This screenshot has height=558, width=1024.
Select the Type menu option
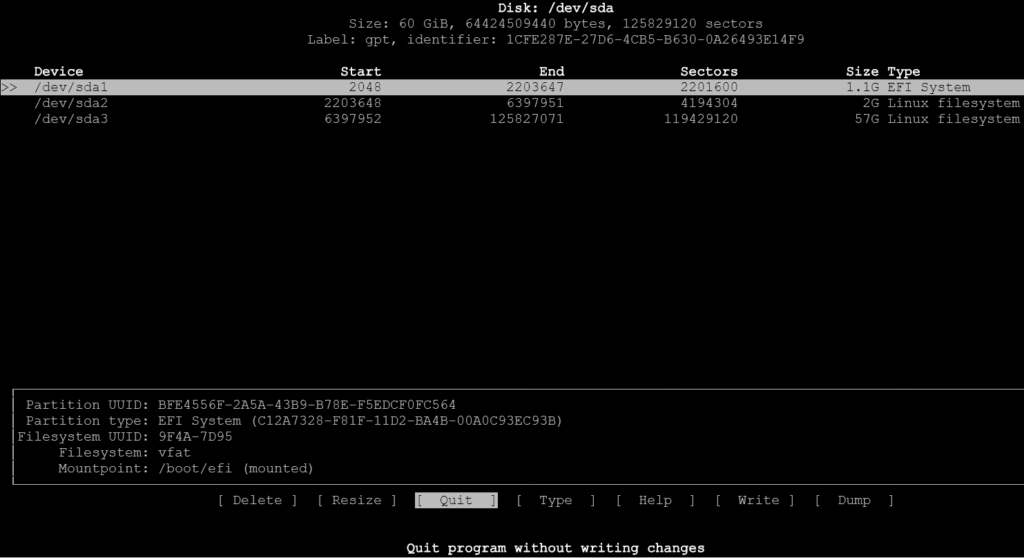[x=556, y=501]
